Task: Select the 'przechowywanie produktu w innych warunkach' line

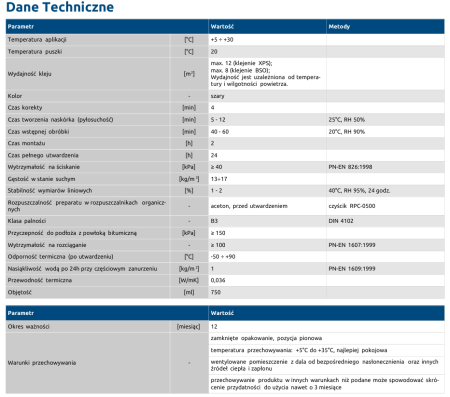Action: click(x=324, y=384)
